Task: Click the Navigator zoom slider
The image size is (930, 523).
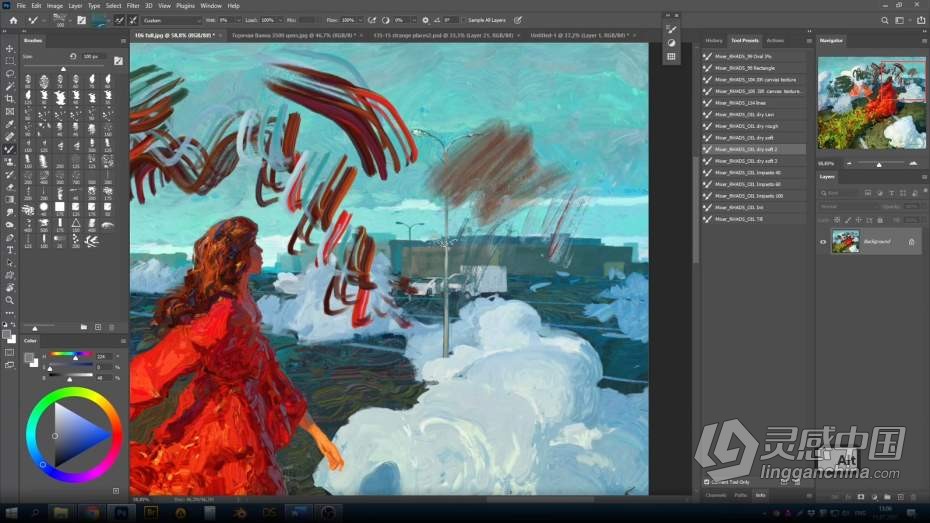Action: click(881, 163)
